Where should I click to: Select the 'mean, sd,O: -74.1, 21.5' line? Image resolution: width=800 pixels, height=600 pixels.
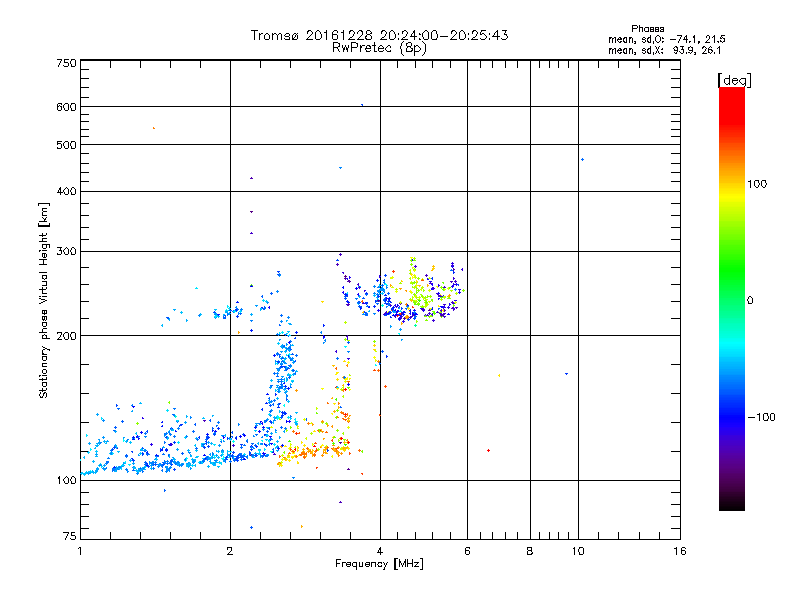coord(666,39)
